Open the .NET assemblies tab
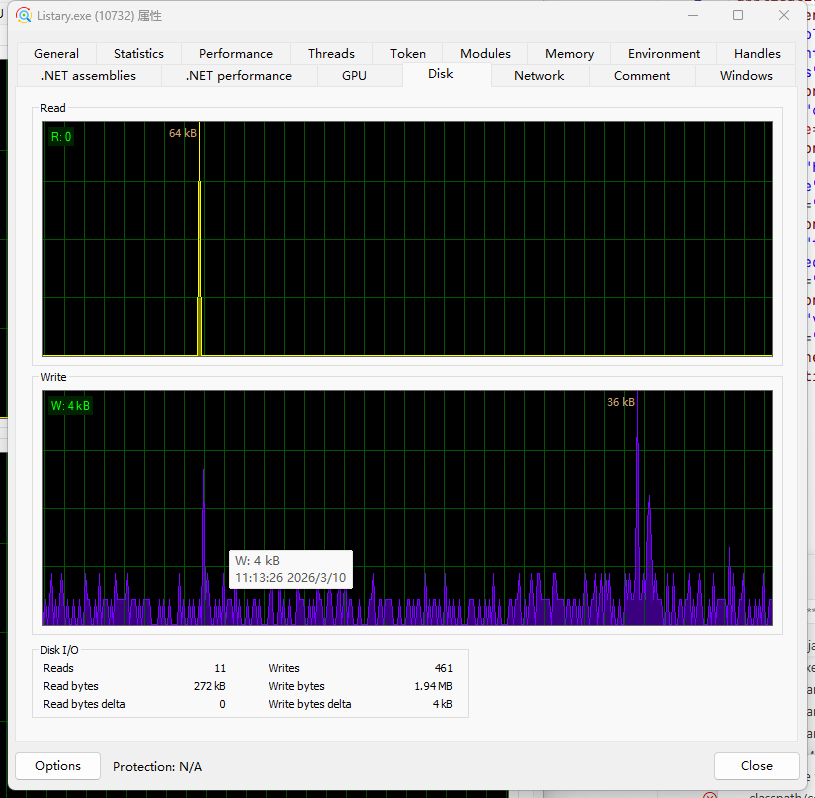This screenshot has height=798, width=815. tap(88, 76)
